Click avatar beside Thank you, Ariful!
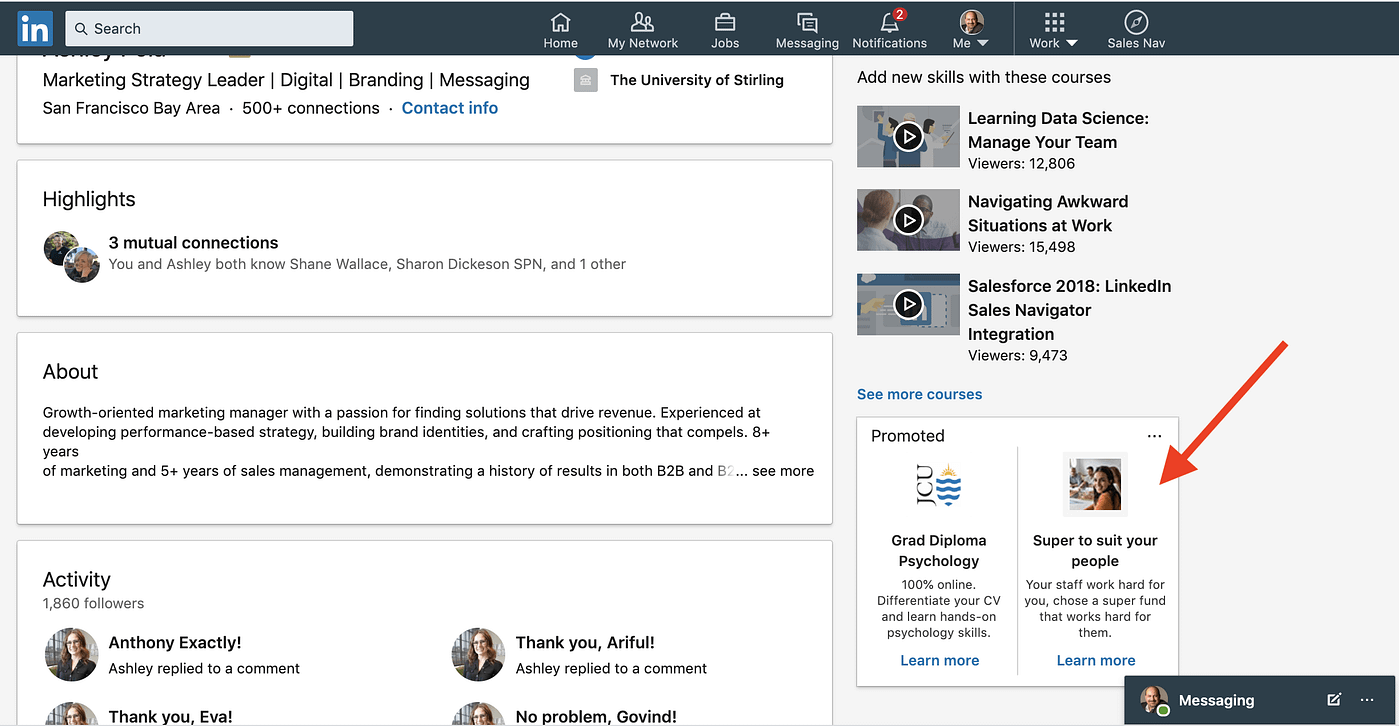This screenshot has width=1399, height=726. point(479,655)
